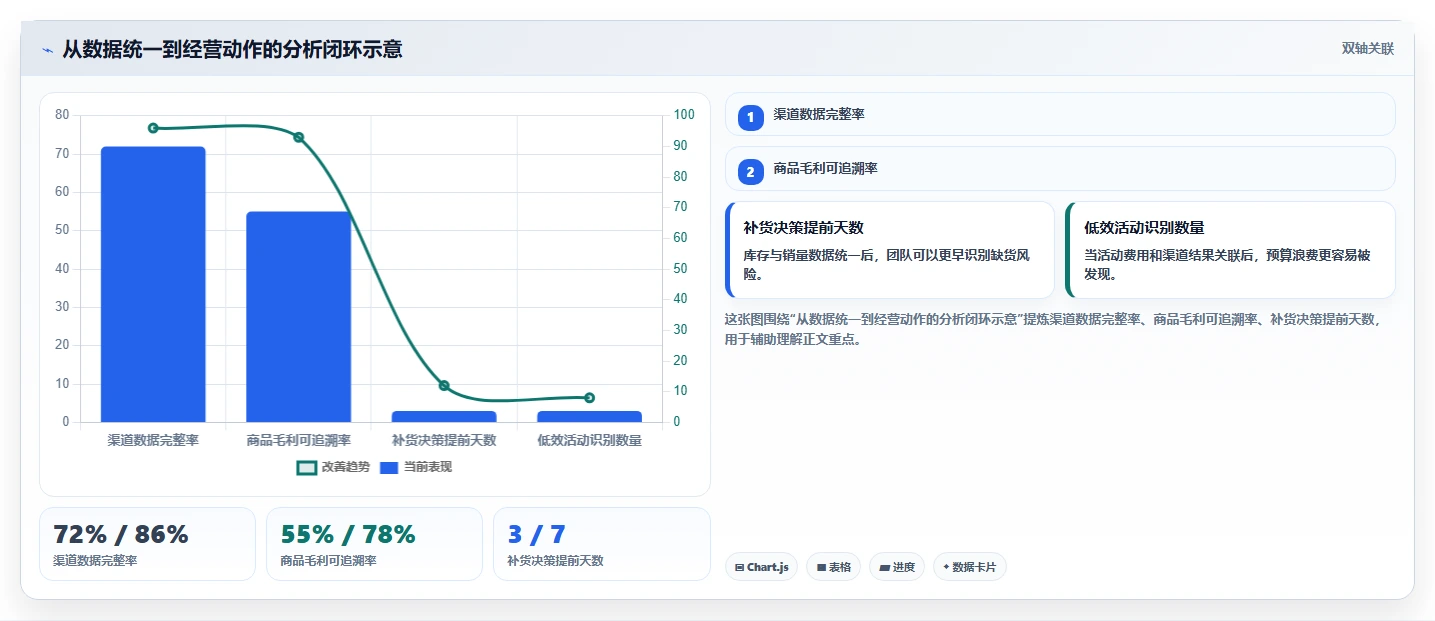Click the chart description paragraph text

[1055, 329]
